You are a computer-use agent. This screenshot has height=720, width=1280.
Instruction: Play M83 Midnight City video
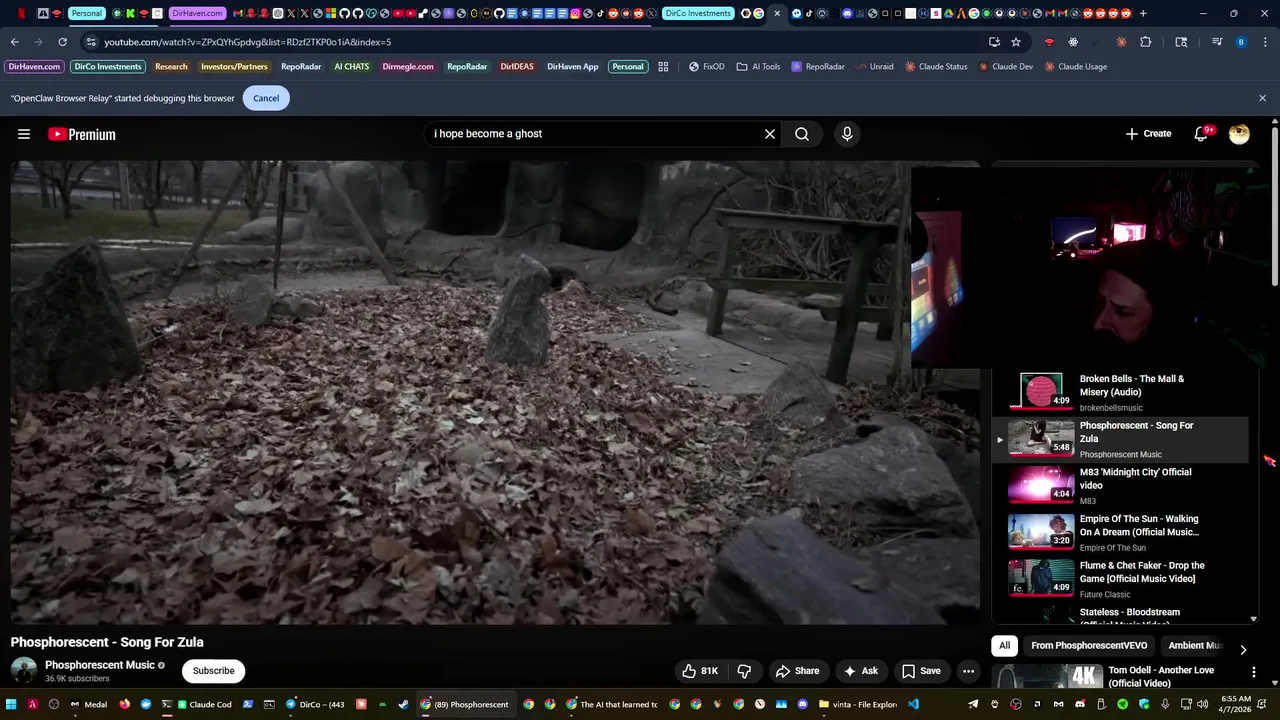[x=1122, y=486]
